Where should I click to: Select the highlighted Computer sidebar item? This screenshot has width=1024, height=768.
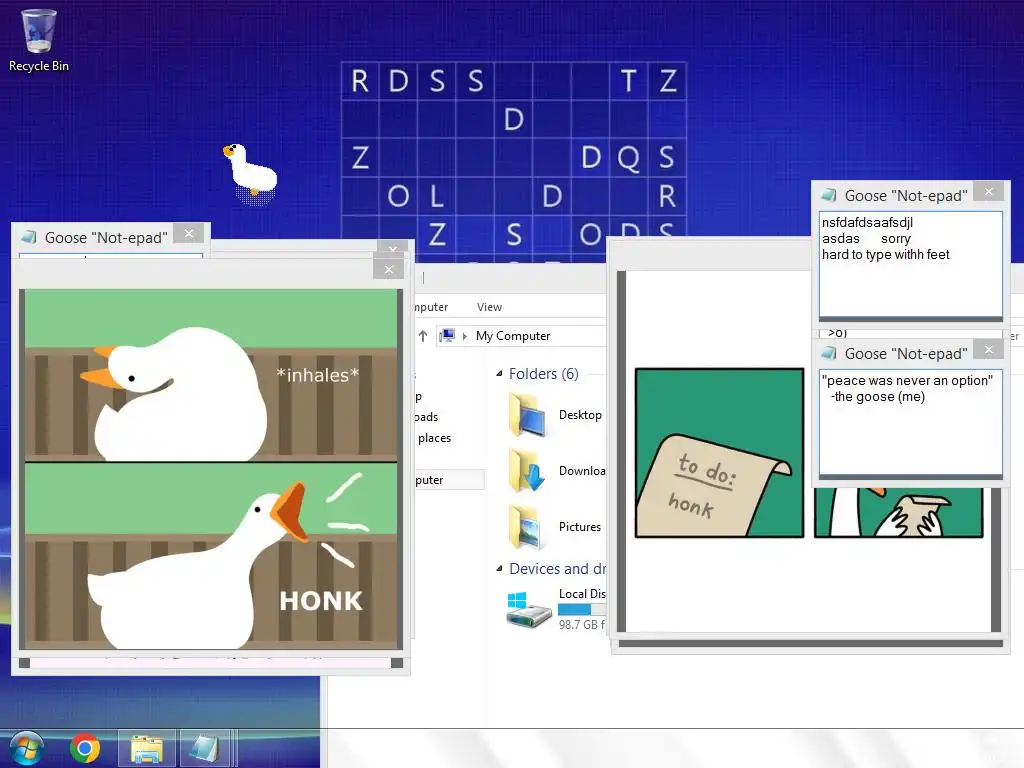pos(449,480)
